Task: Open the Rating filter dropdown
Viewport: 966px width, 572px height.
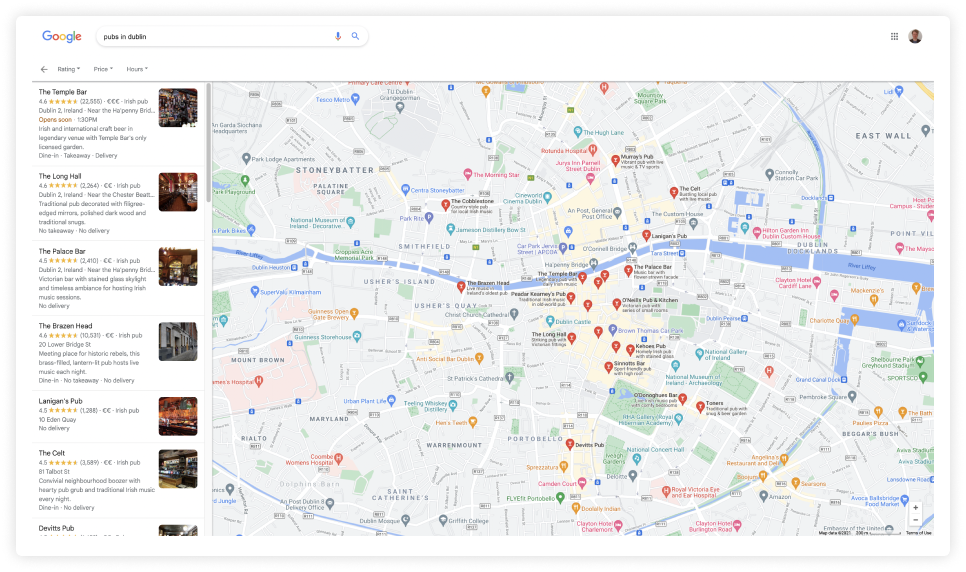Action: click(x=68, y=69)
